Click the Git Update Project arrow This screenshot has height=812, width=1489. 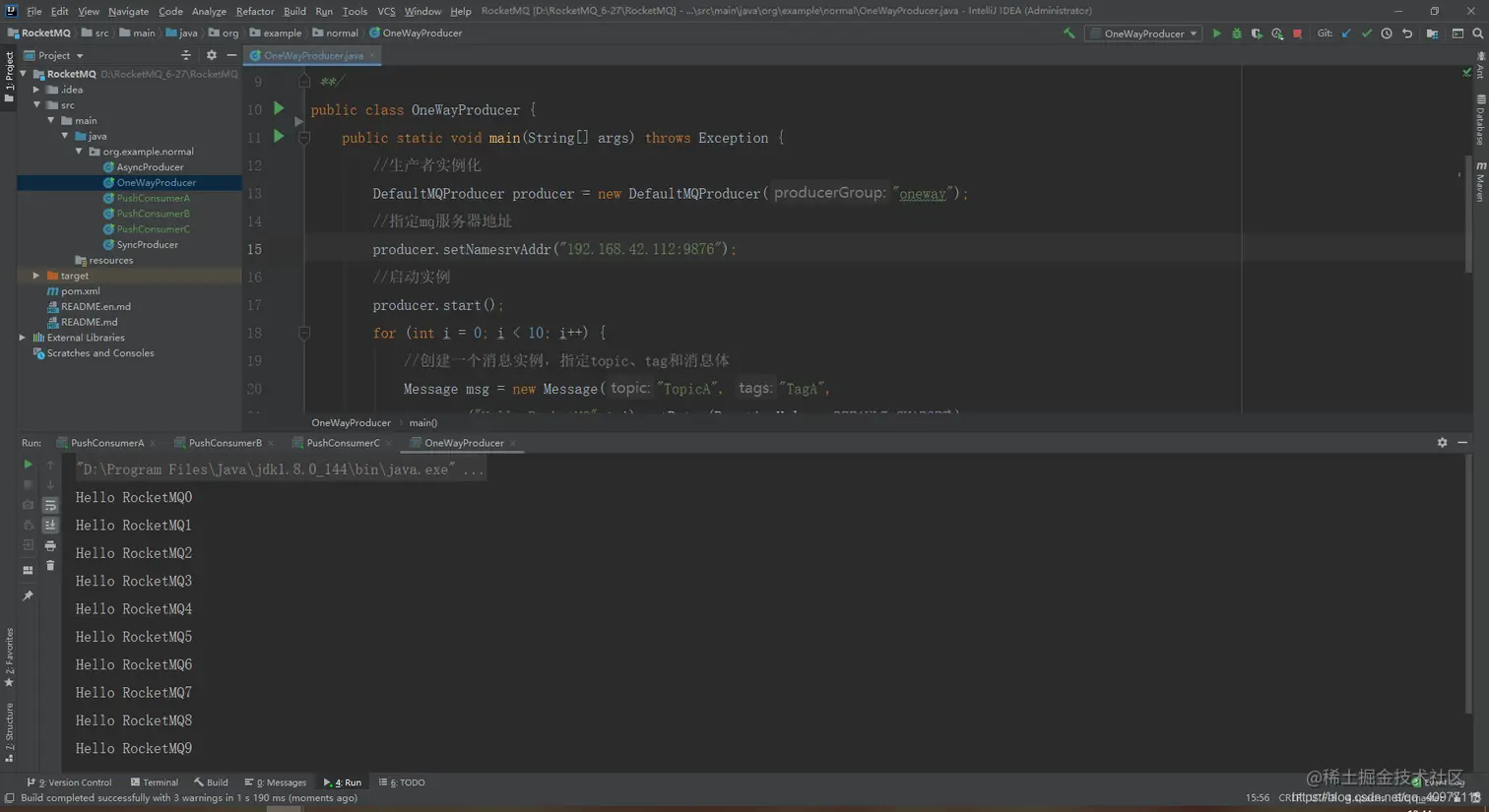pyautogui.click(x=1346, y=33)
